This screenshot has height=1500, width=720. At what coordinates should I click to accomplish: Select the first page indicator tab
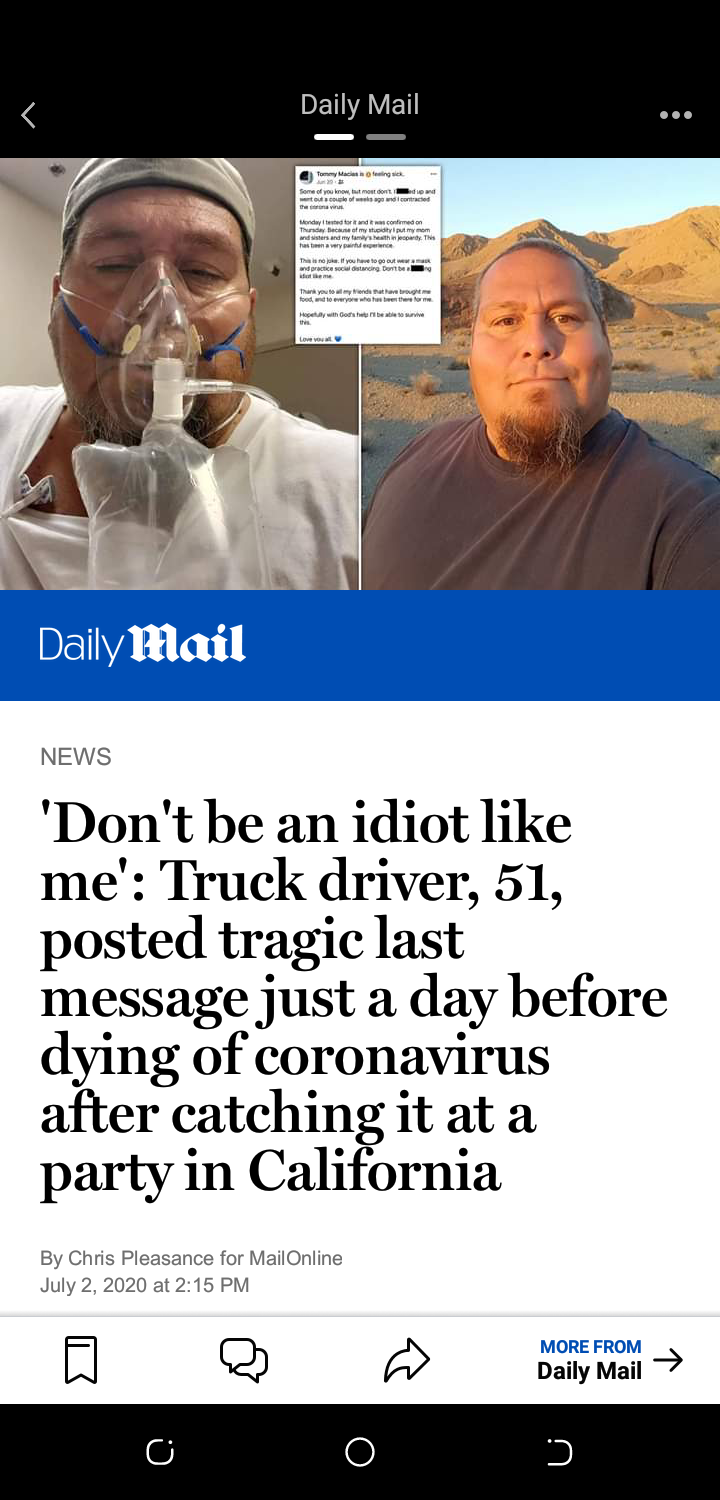[x=334, y=136]
